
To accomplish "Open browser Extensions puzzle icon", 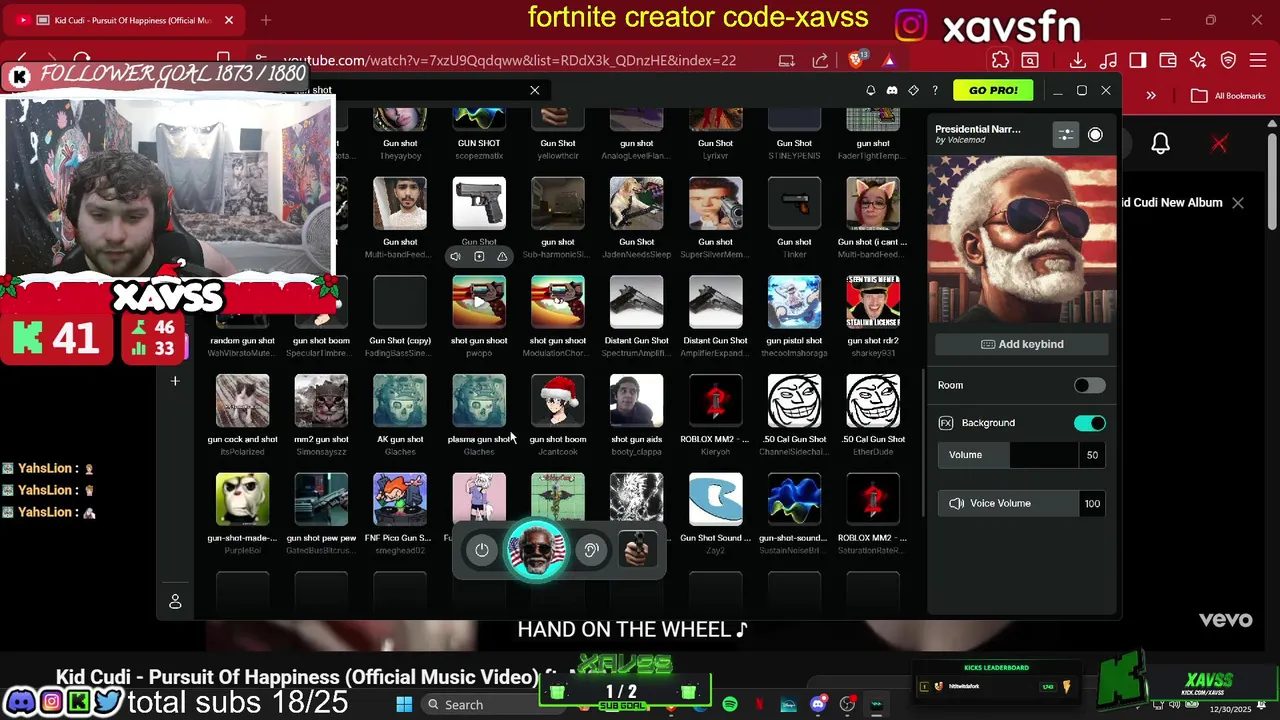I will click(x=1000, y=60).
